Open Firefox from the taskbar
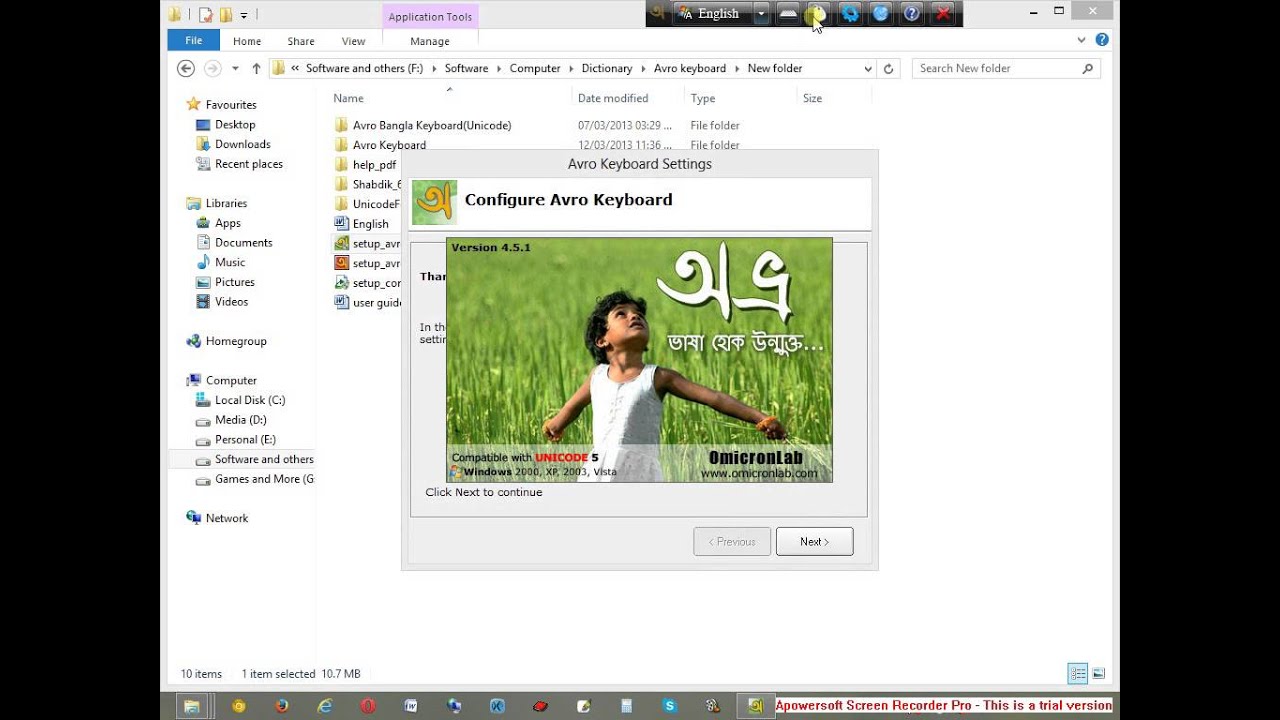This screenshot has height=720, width=1280. click(x=281, y=706)
